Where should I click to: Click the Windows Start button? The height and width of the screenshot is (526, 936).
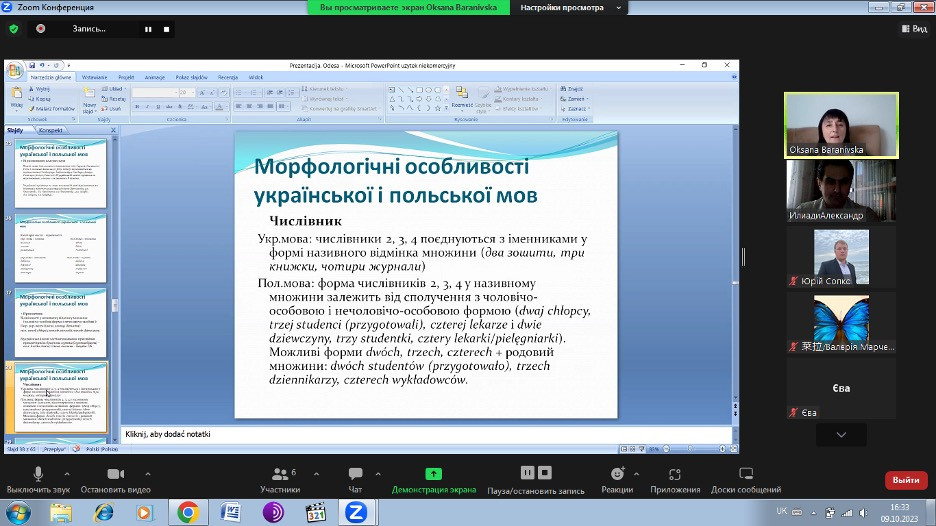pos(17,512)
